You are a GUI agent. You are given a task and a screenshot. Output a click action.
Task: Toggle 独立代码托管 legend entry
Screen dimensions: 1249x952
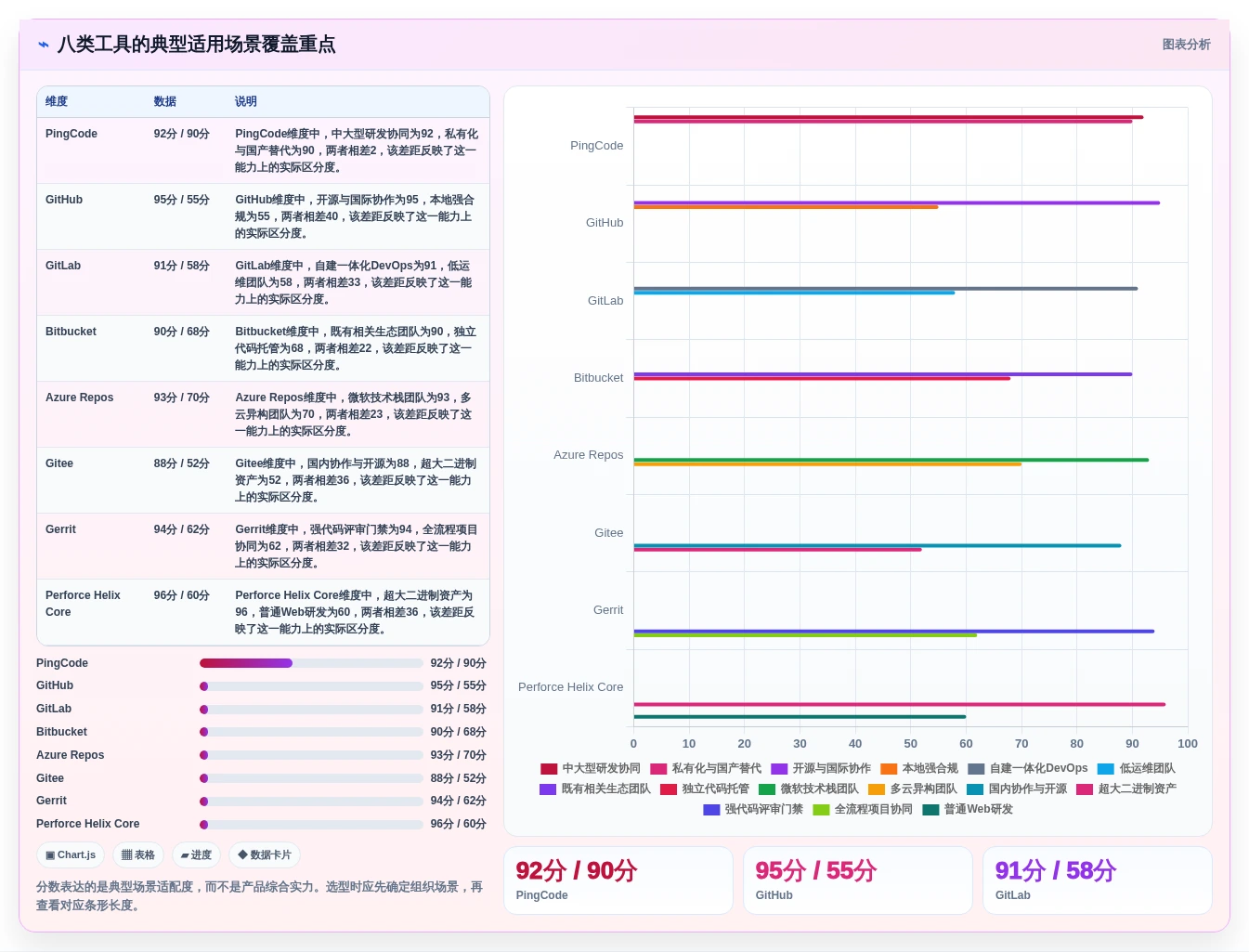705,789
